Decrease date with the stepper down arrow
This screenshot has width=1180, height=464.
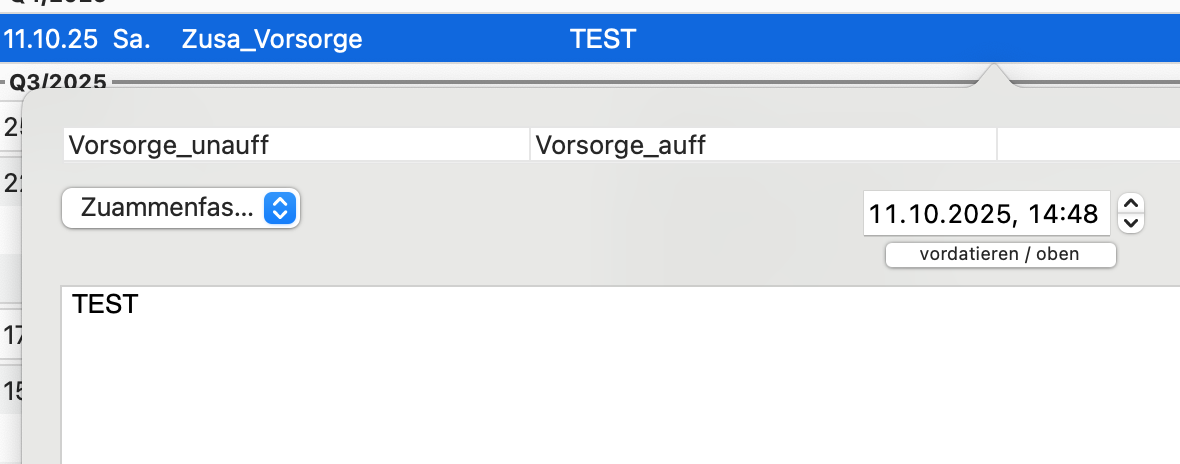1131,223
